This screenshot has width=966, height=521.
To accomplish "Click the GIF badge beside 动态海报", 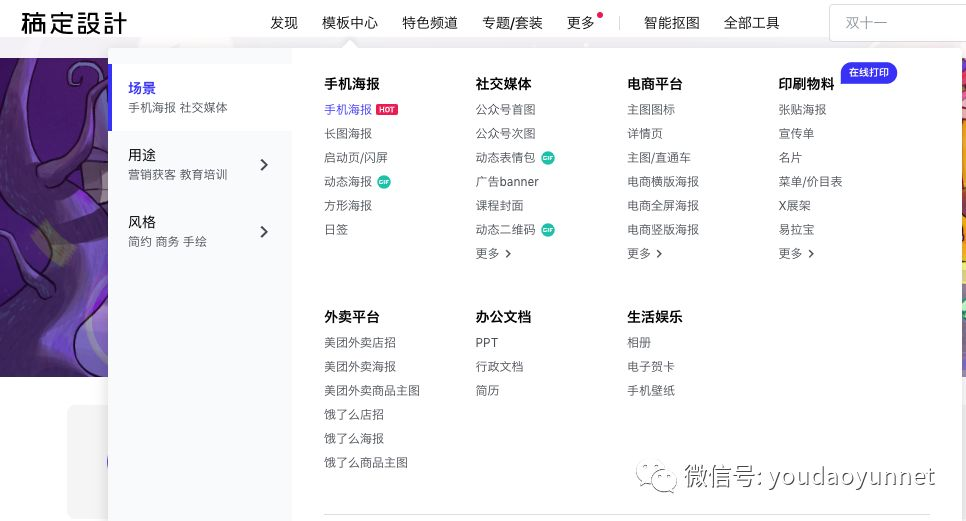I will pyautogui.click(x=384, y=182).
